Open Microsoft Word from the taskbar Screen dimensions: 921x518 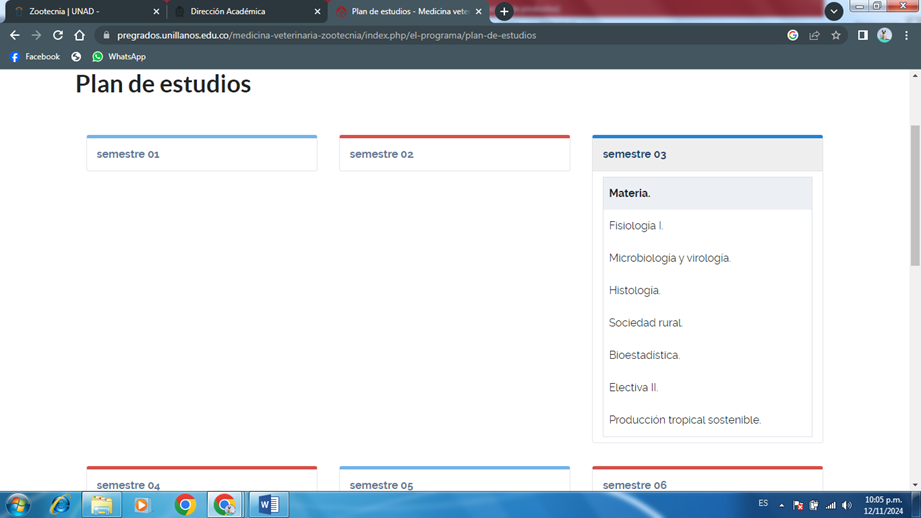coord(268,505)
